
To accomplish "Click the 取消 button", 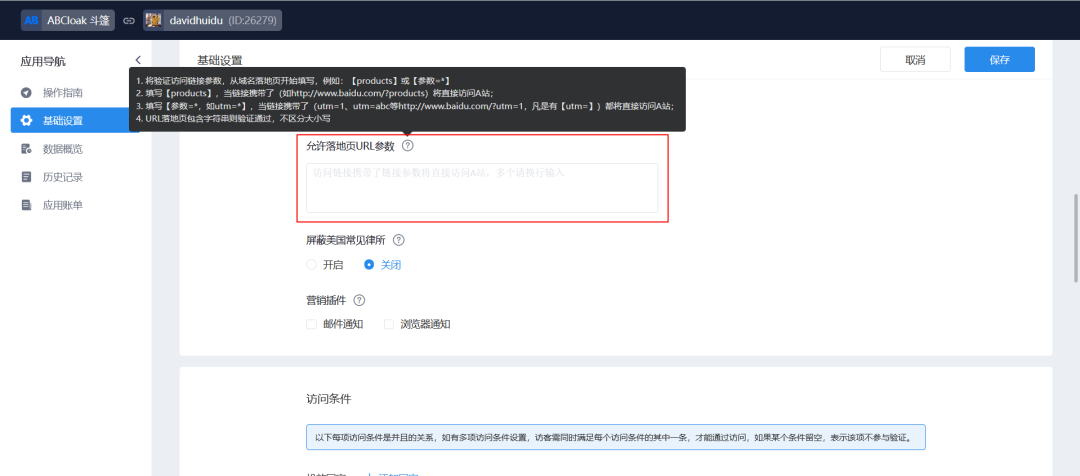I will [x=915, y=60].
